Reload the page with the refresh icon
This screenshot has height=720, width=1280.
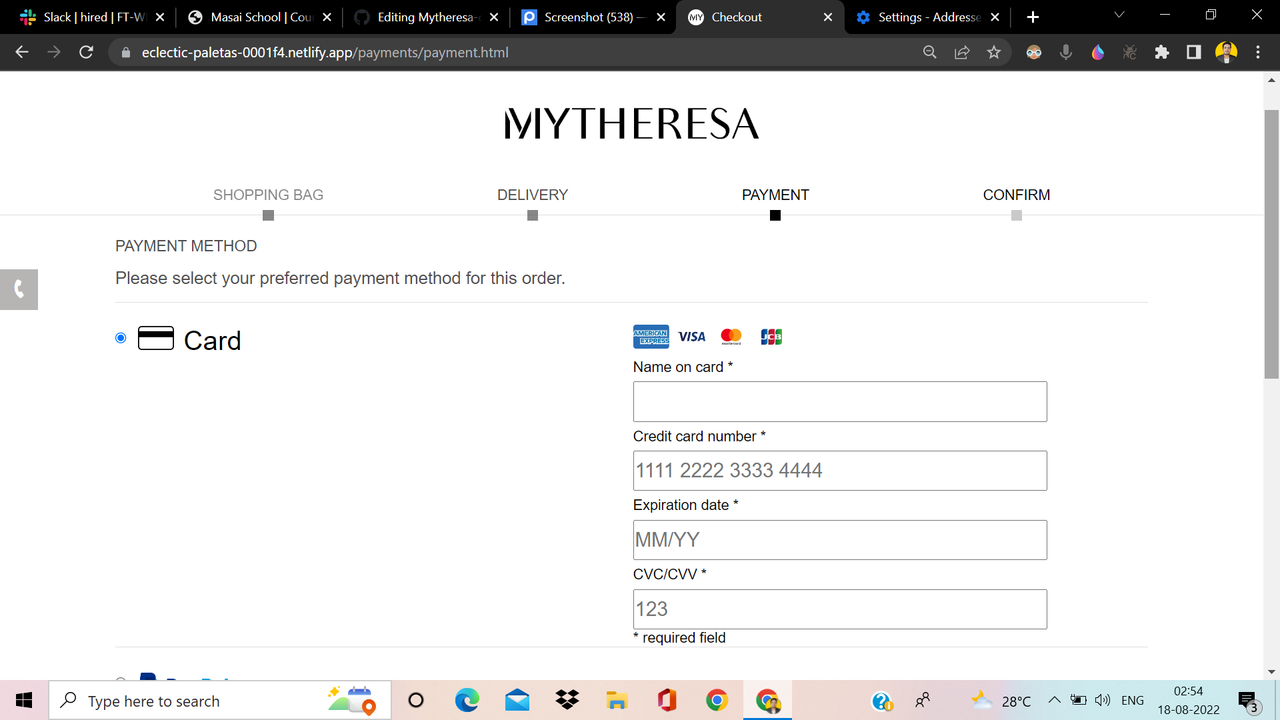click(x=86, y=52)
